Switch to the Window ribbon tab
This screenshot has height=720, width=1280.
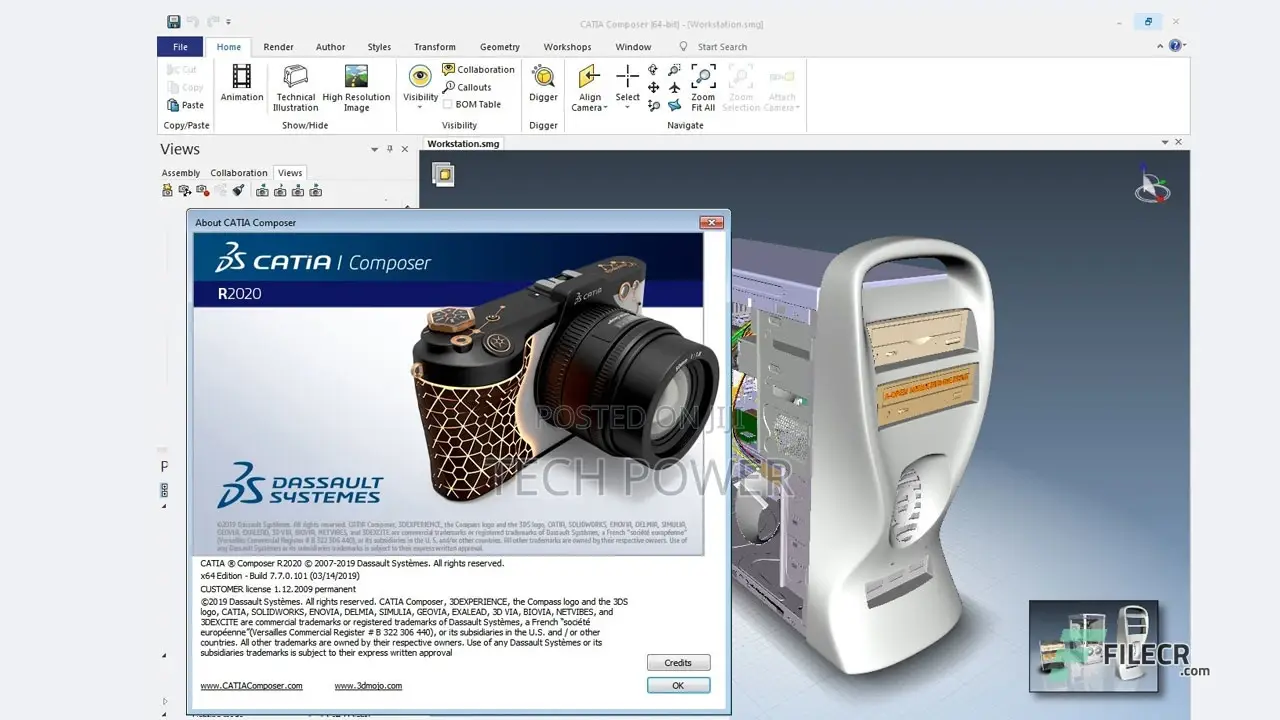[633, 47]
